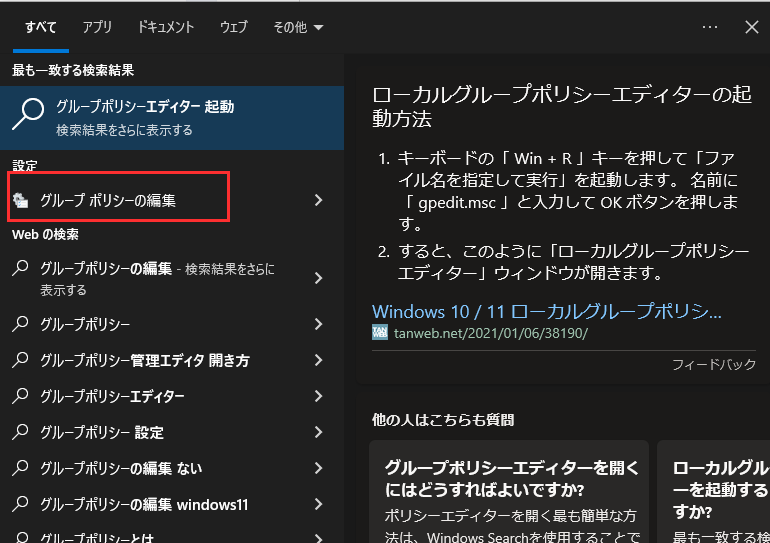The width and height of the screenshot is (770, 543).
Task: Close the search panel
Action: pyautogui.click(x=752, y=27)
